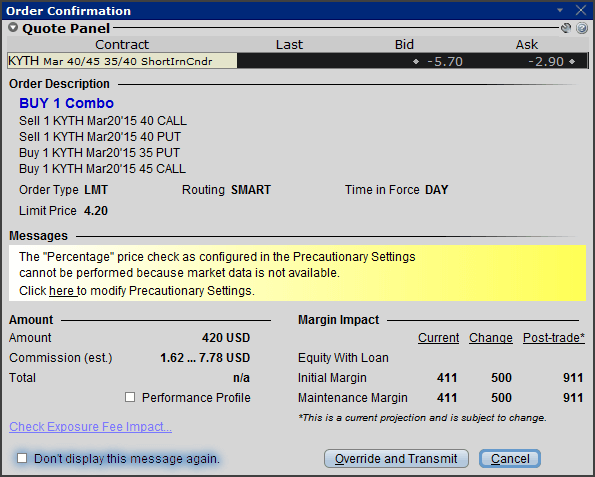Cancel the order confirmation
The image size is (595, 477).
tap(510, 458)
